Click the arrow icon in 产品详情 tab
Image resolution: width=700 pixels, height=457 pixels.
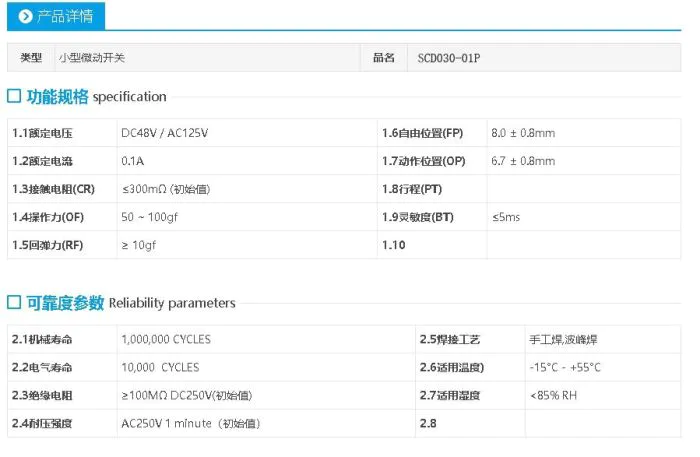point(25,16)
